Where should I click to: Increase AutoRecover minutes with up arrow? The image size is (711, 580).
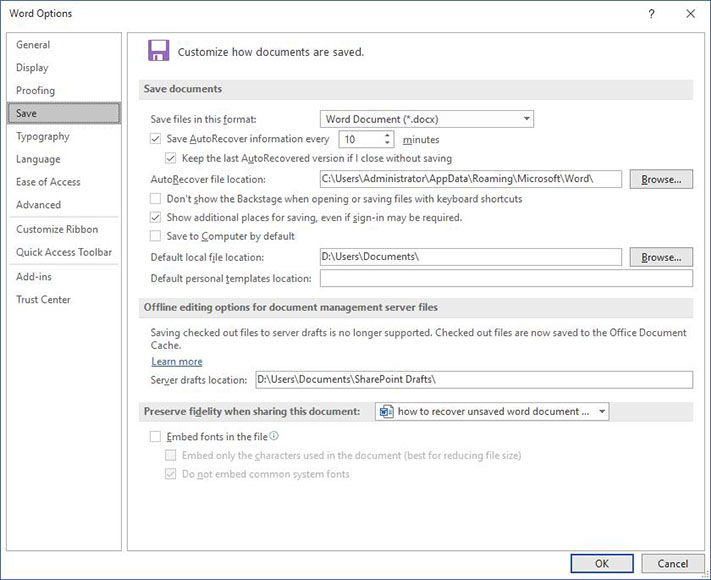coord(387,135)
